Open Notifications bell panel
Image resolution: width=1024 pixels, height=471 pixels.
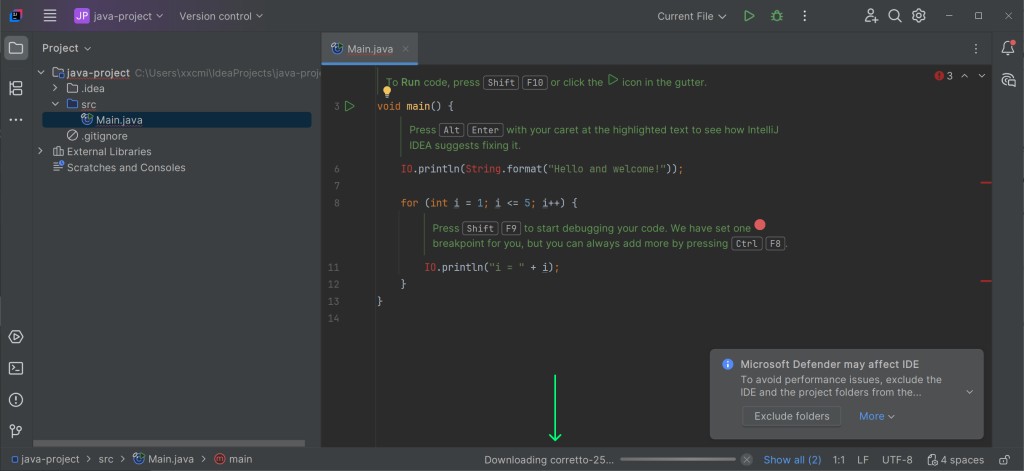coord(1008,48)
